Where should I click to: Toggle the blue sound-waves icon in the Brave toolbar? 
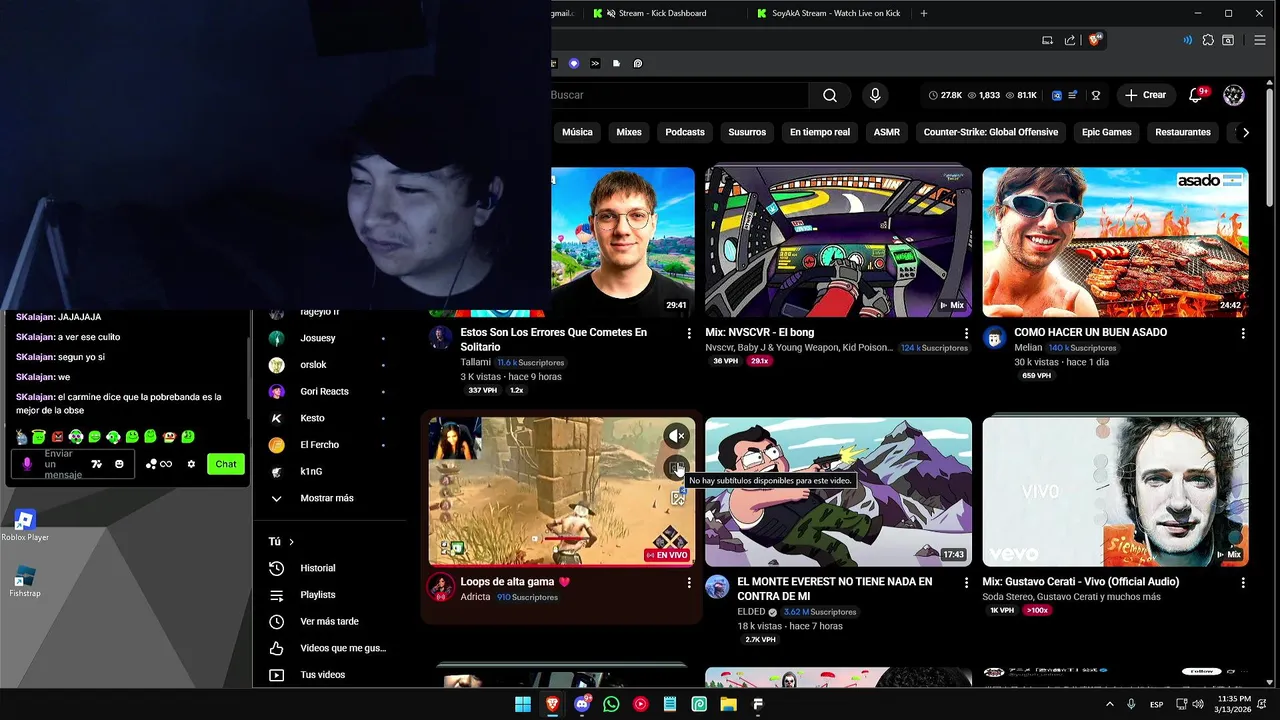[x=1187, y=40]
